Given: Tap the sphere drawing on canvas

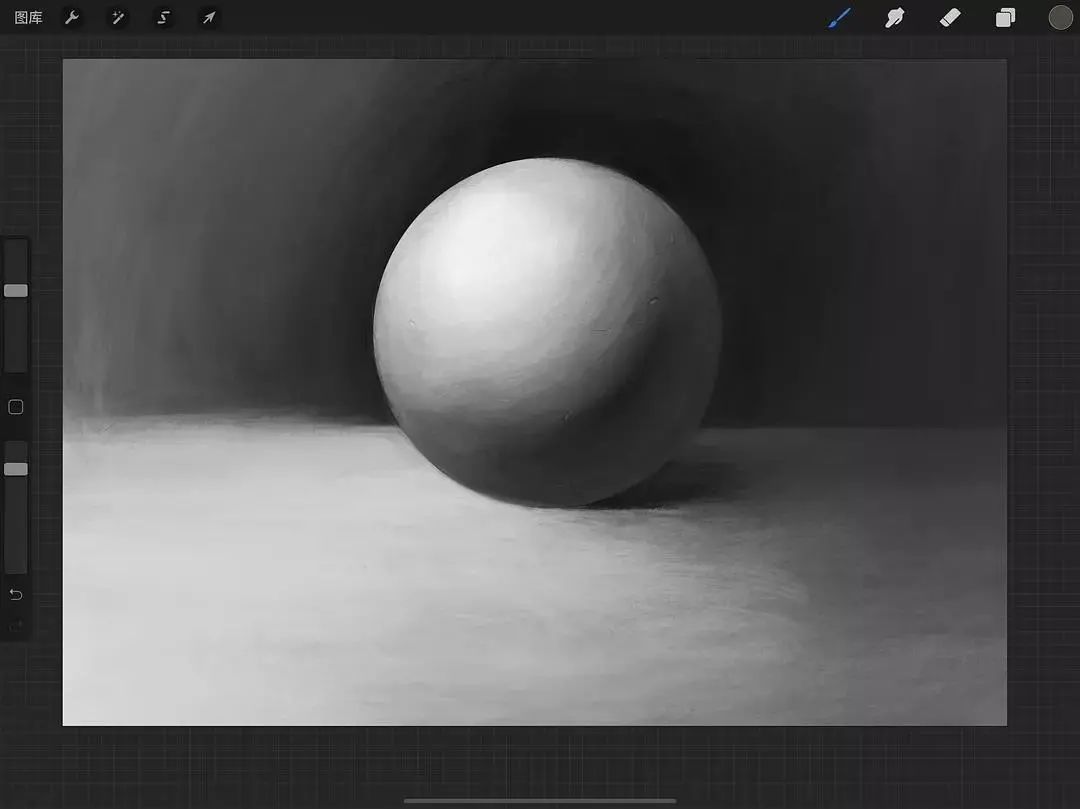Looking at the screenshot, I should (x=548, y=333).
